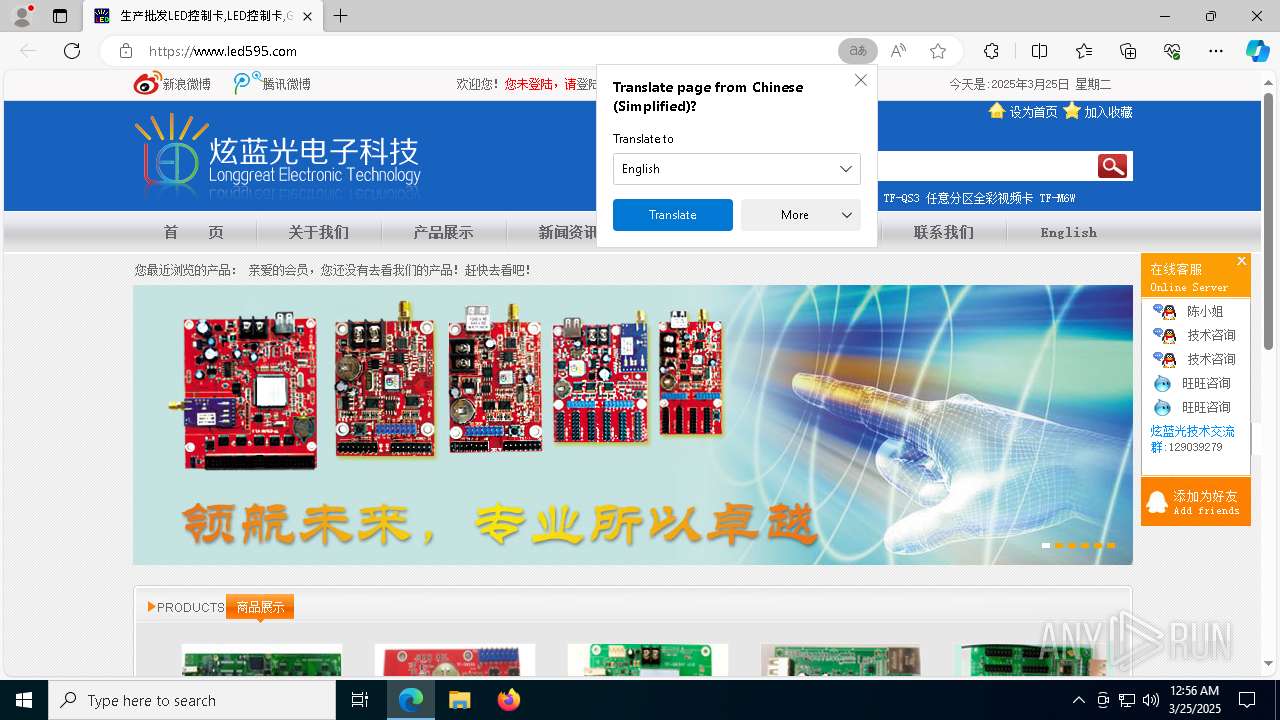This screenshot has height=720, width=1280.
Task: Open the 联系我们 menu item
Action: pos(944,232)
